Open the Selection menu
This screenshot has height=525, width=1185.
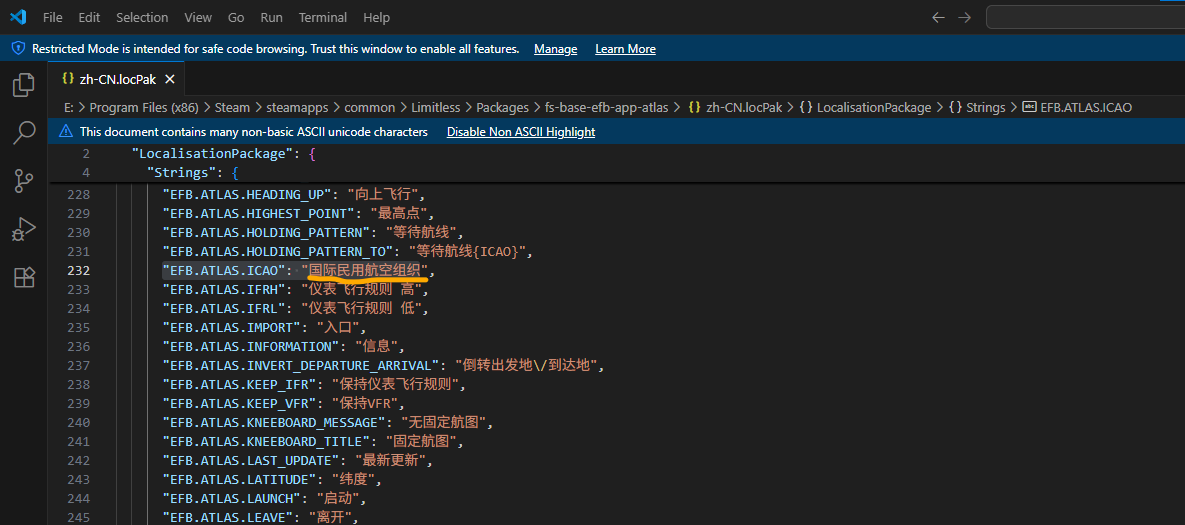click(142, 17)
